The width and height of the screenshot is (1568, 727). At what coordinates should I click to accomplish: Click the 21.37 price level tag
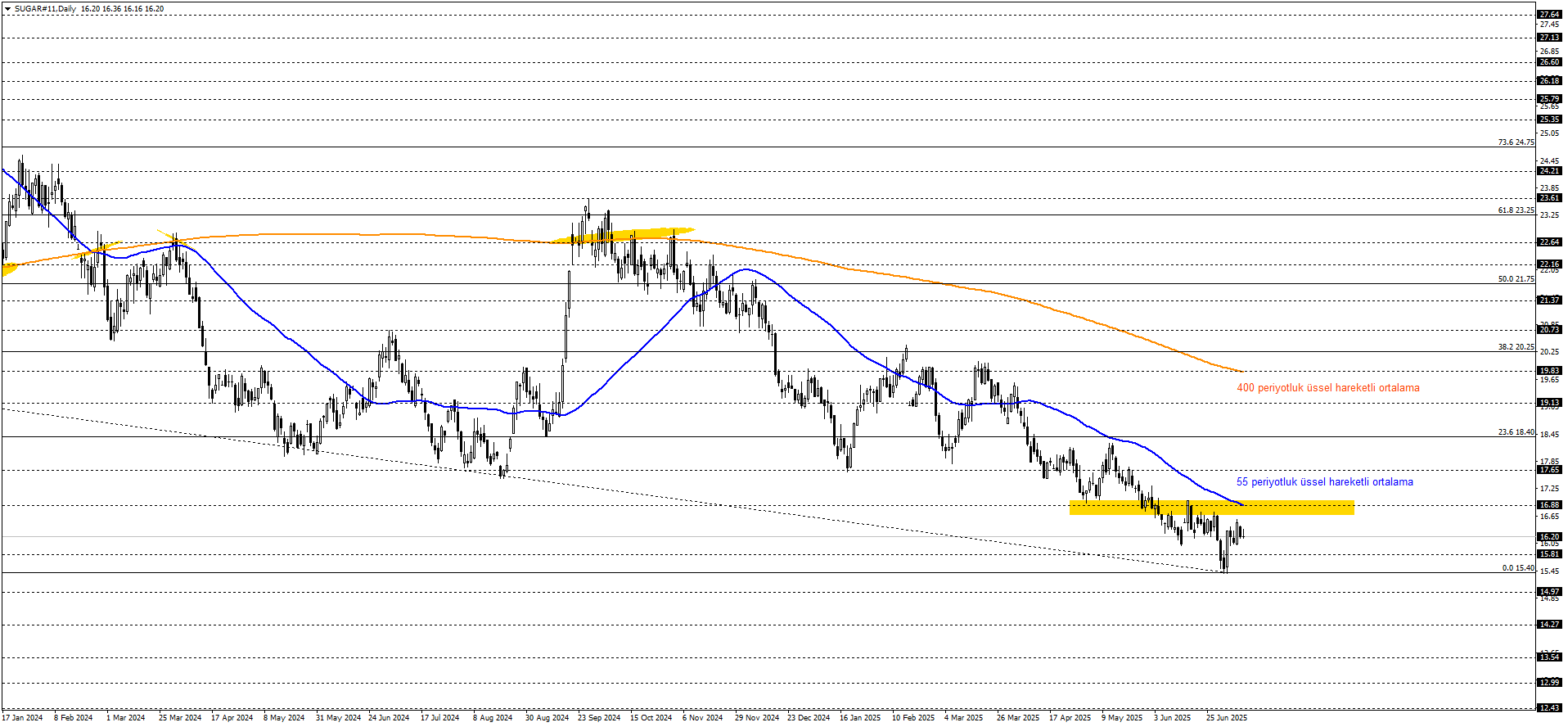[x=1549, y=300]
